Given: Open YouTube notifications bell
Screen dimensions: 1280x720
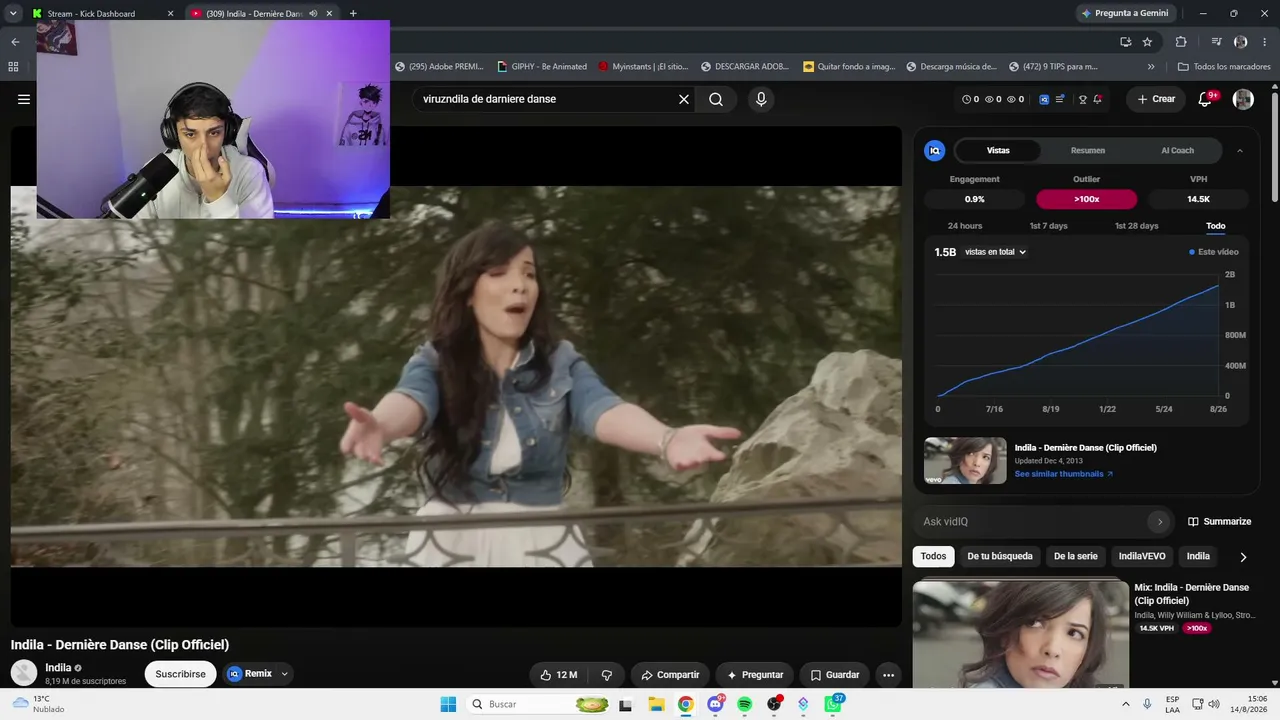Looking at the screenshot, I should click(x=1205, y=99).
